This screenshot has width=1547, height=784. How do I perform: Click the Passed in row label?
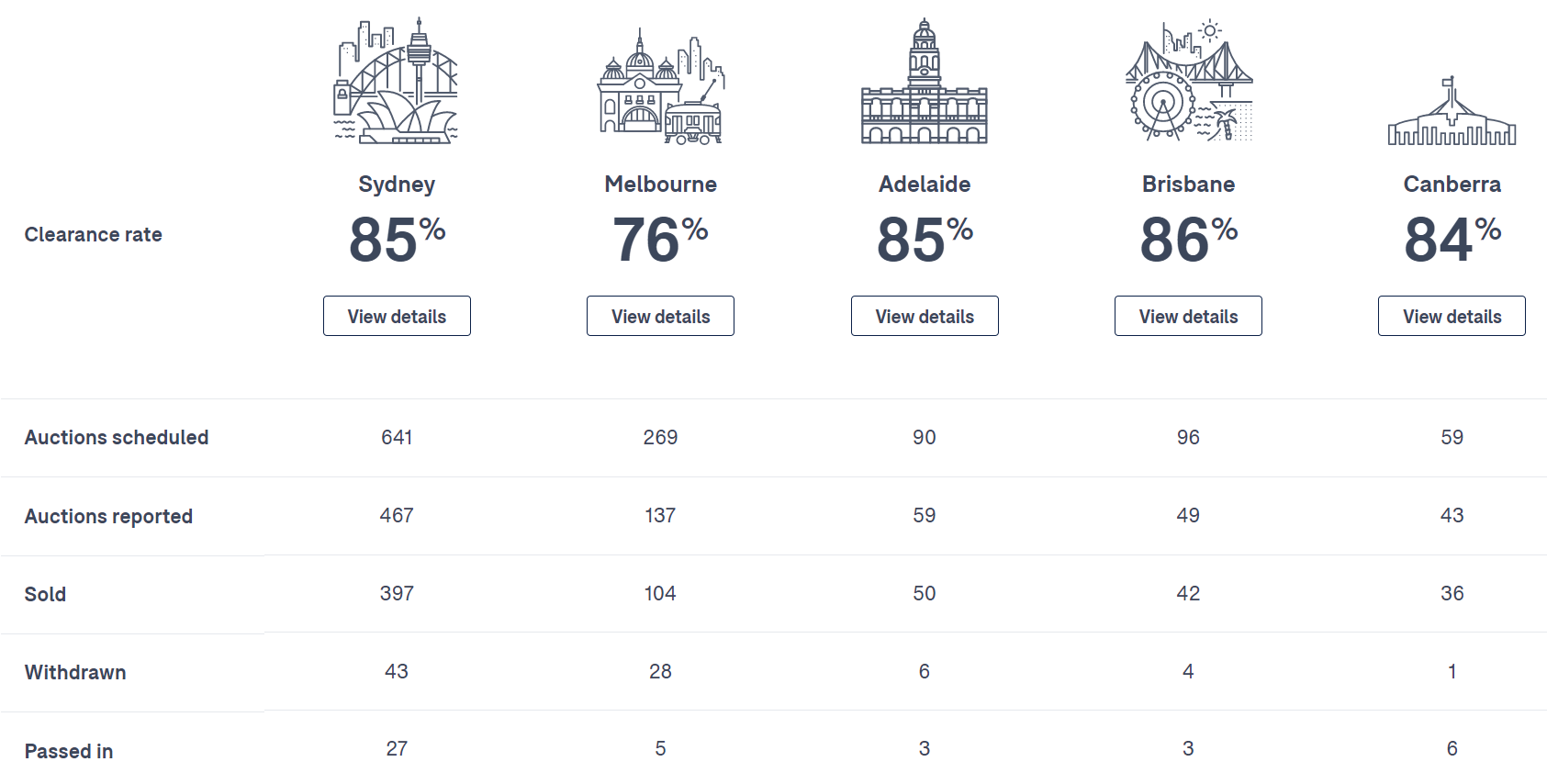point(69,751)
